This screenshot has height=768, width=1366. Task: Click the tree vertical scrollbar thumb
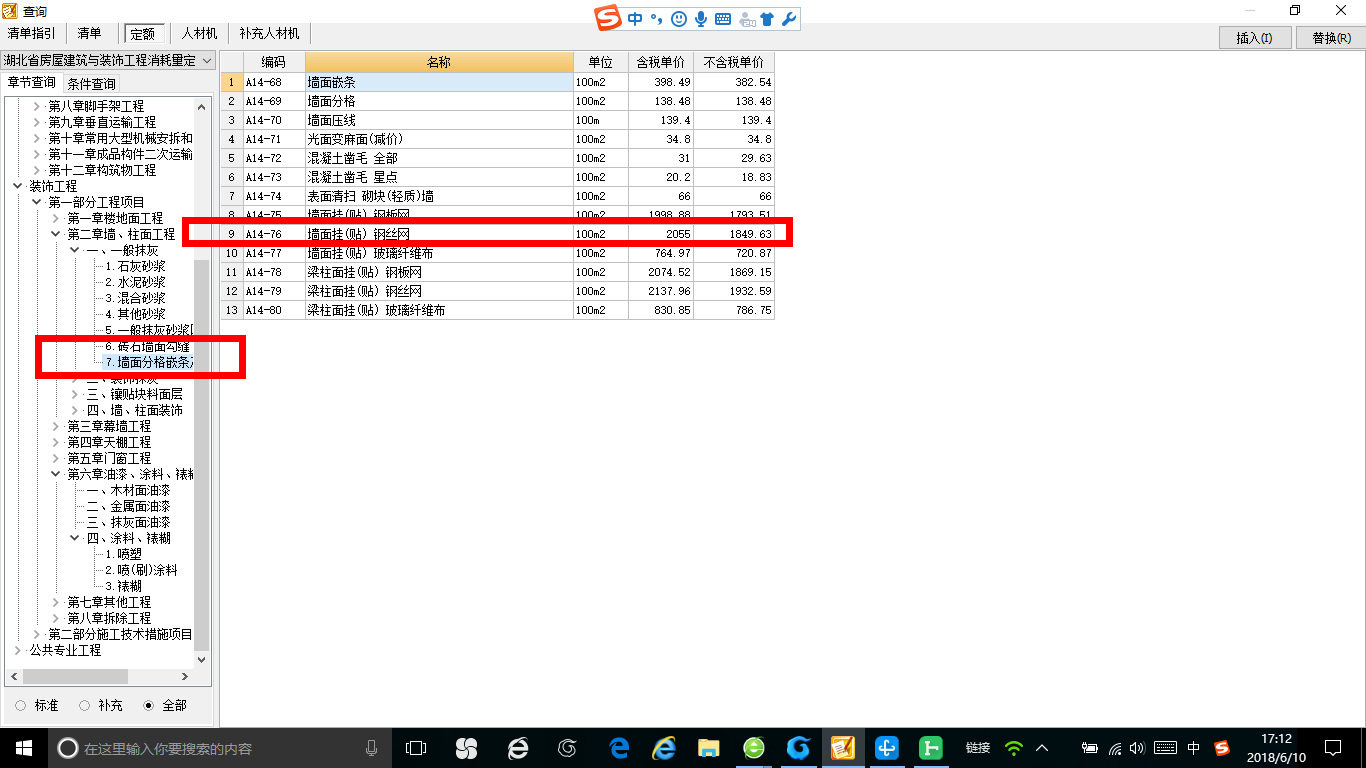coord(202,456)
